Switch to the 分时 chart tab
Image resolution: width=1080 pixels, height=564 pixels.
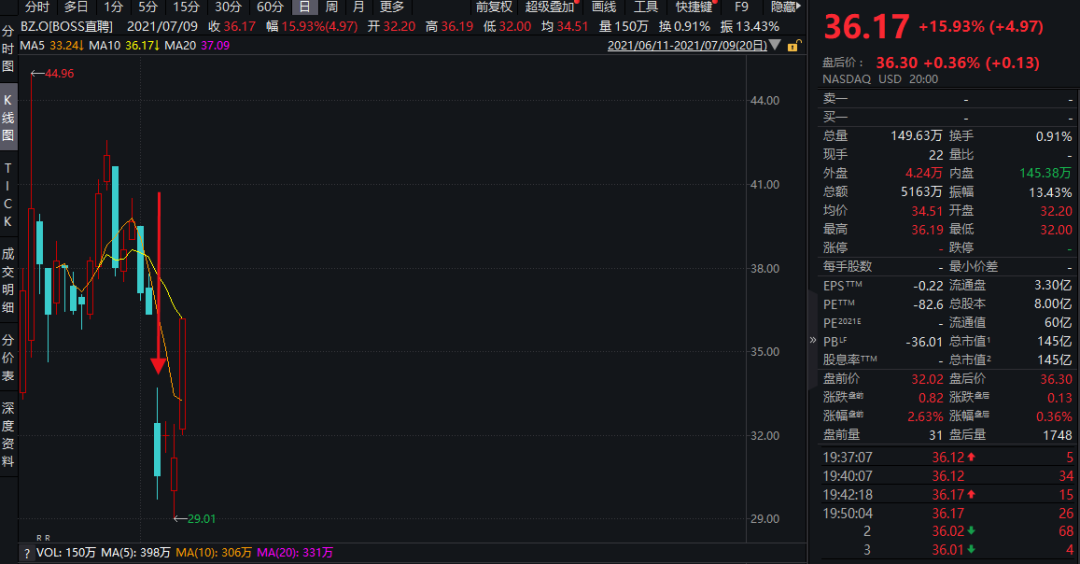37,7
